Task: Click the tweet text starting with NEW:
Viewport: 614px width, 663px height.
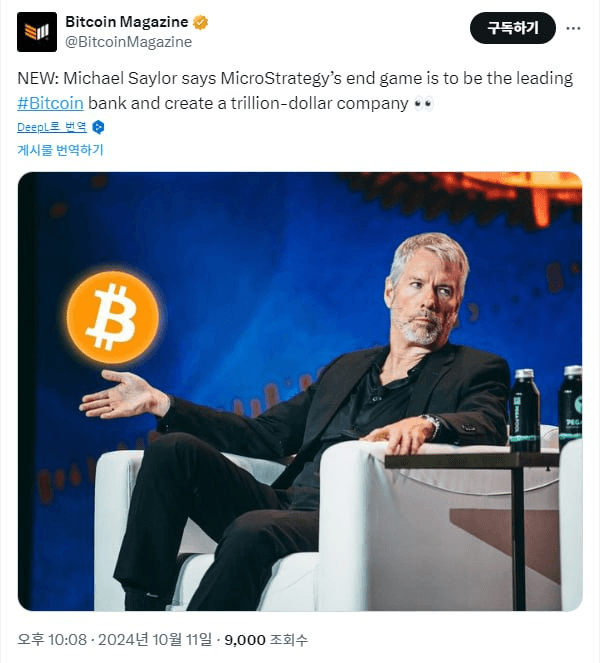Action: (x=295, y=91)
